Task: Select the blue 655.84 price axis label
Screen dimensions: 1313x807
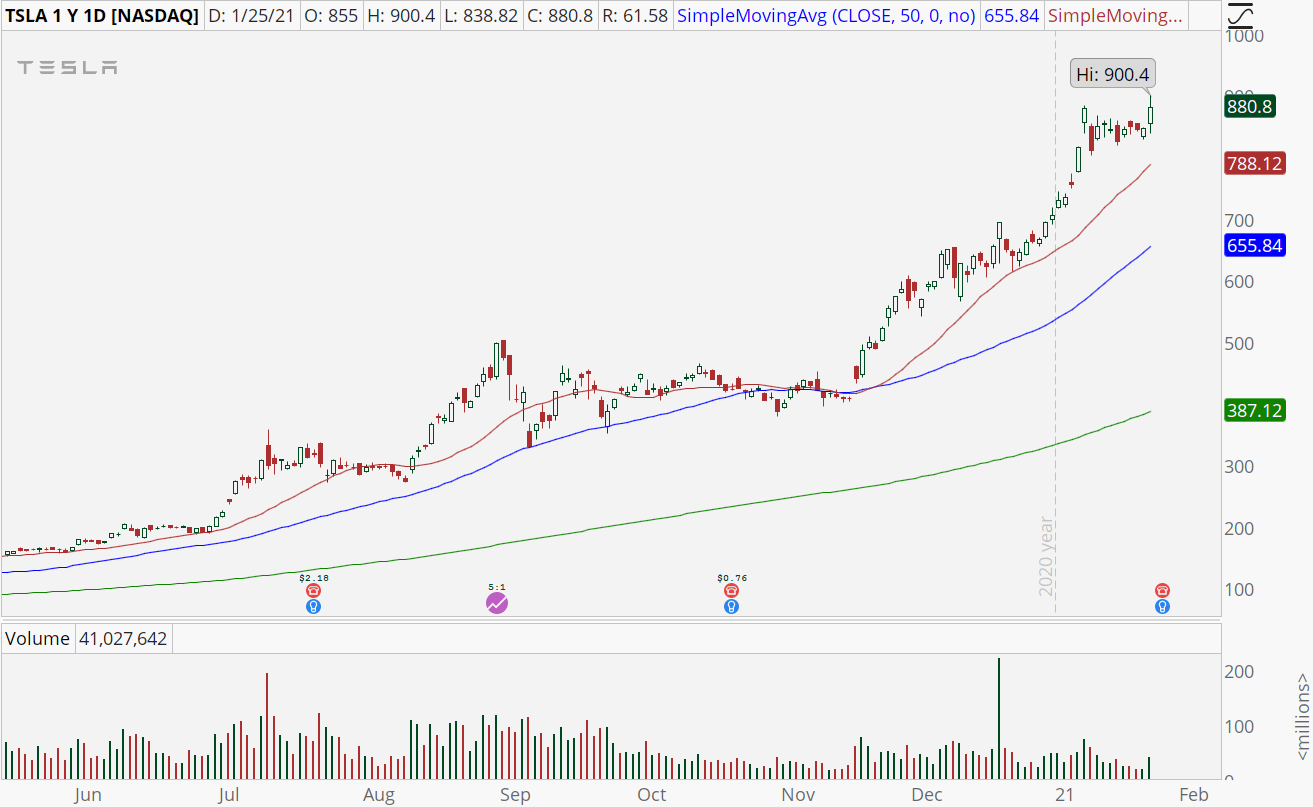Action: pyautogui.click(x=1254, y=245)
